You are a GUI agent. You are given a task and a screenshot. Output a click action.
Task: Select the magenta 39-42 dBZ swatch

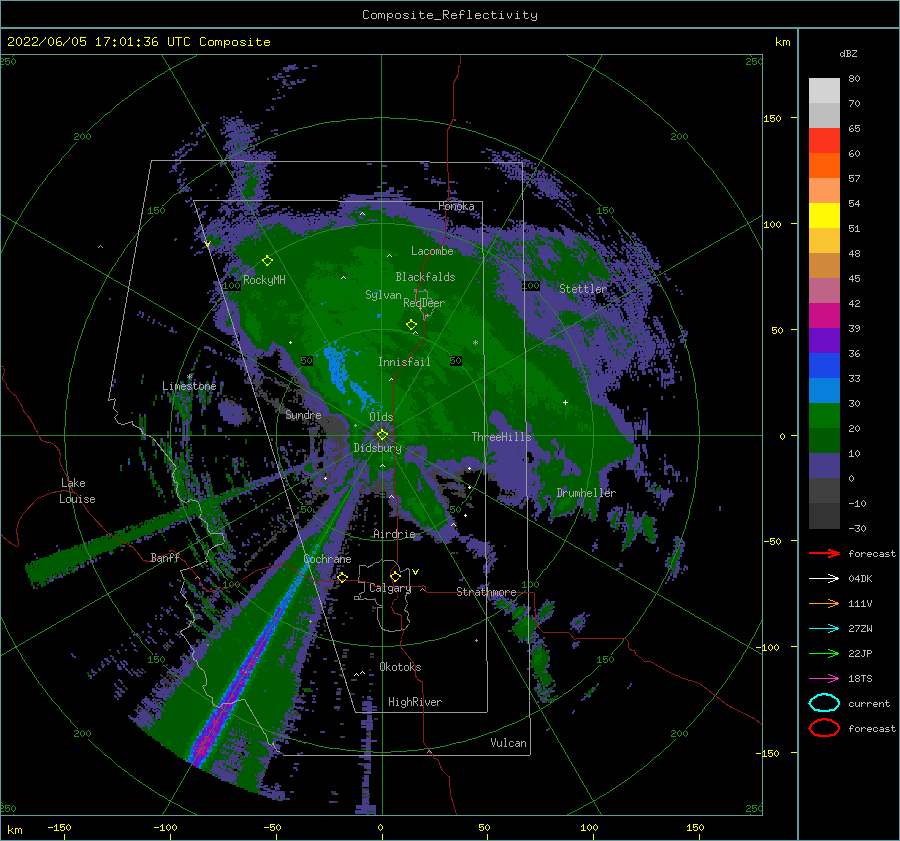824,316
